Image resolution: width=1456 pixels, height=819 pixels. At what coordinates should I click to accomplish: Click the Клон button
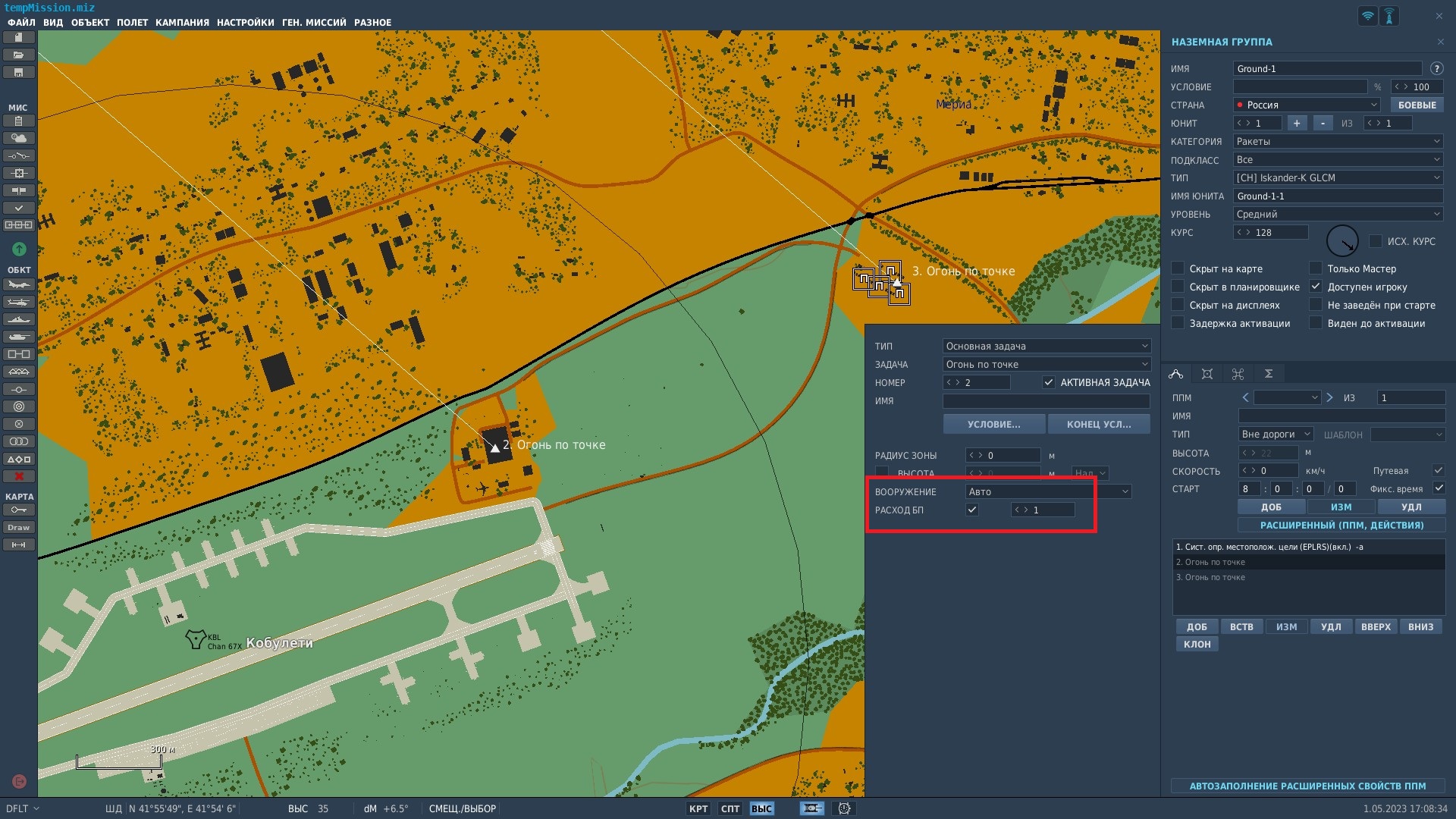(x=1197, y=644)
